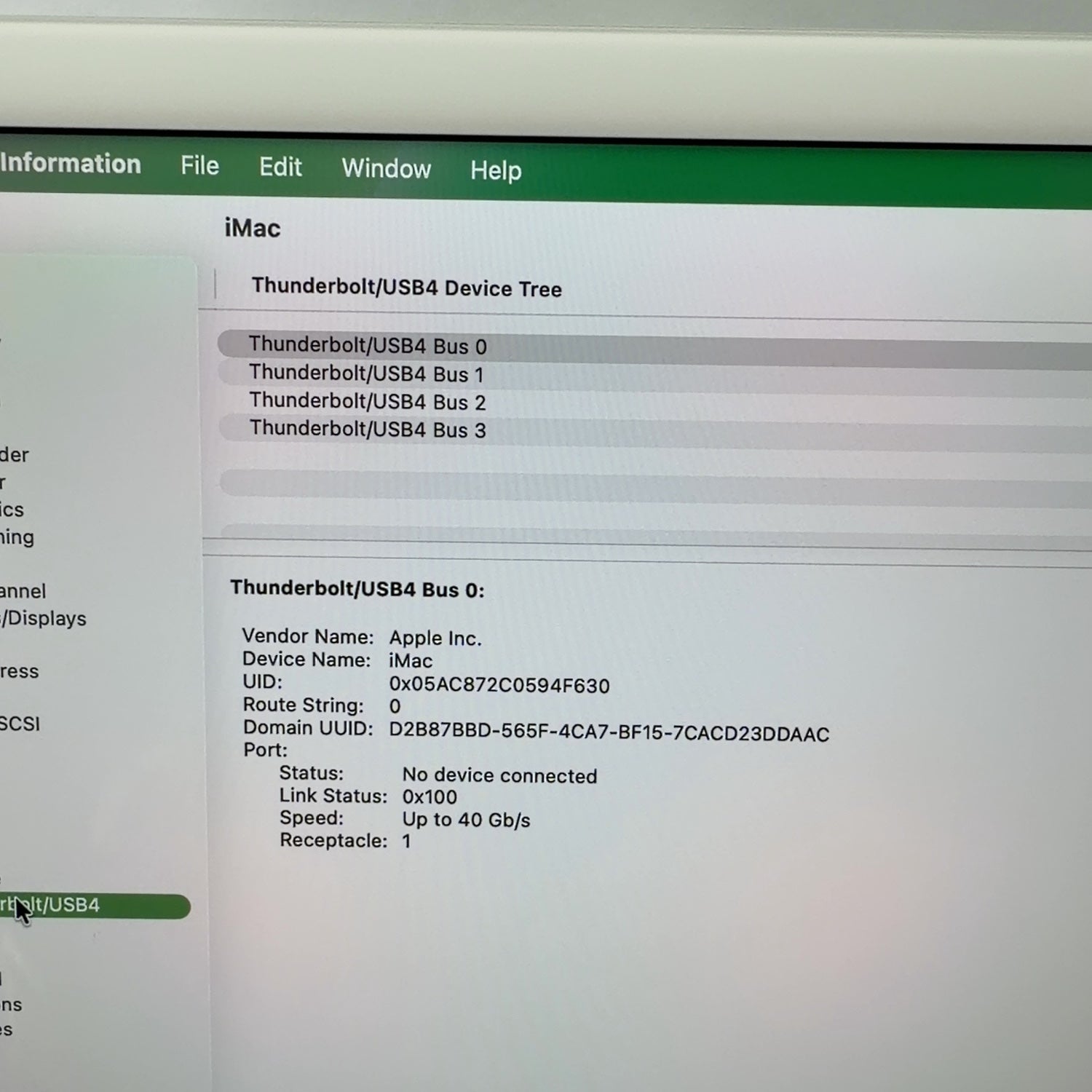
Task: Click the 'Thunderbolt/USB4 Bus 0:' details heading
Action: pyautogui.click(x=357, y=589)
